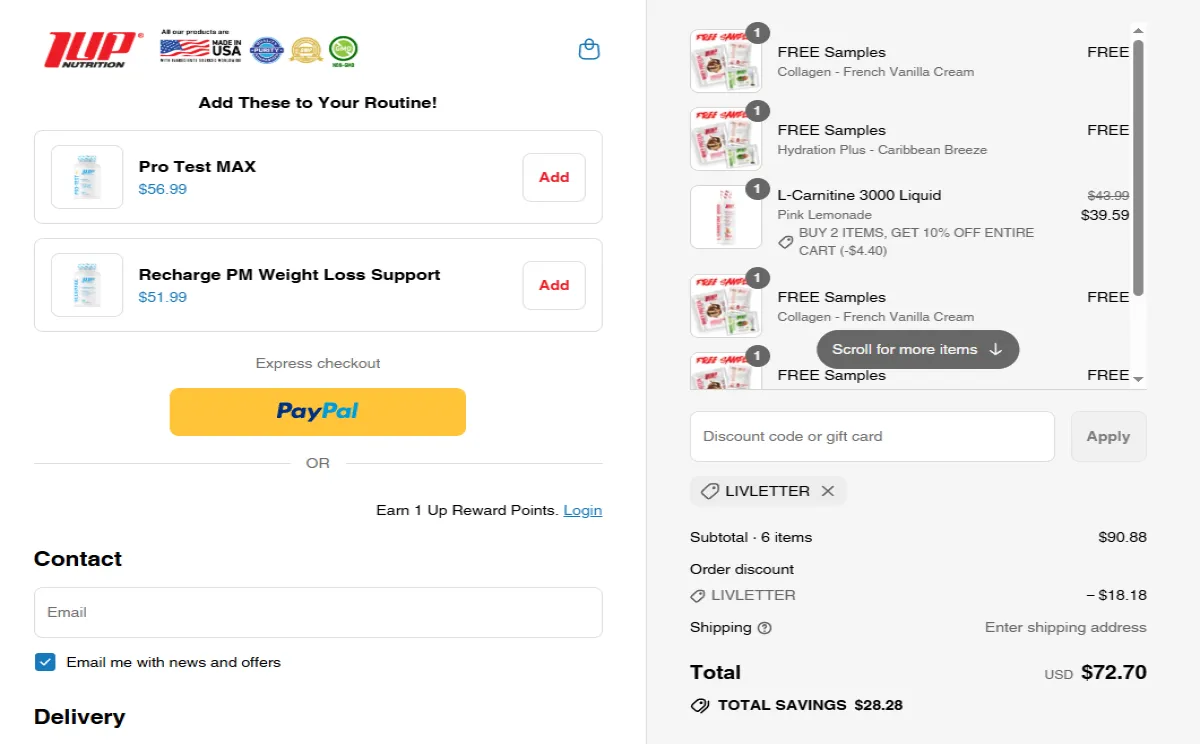This screenshot has width=1200, height=744.
Task: Click Scroll for more items
Action: click(x=917, y=349)
